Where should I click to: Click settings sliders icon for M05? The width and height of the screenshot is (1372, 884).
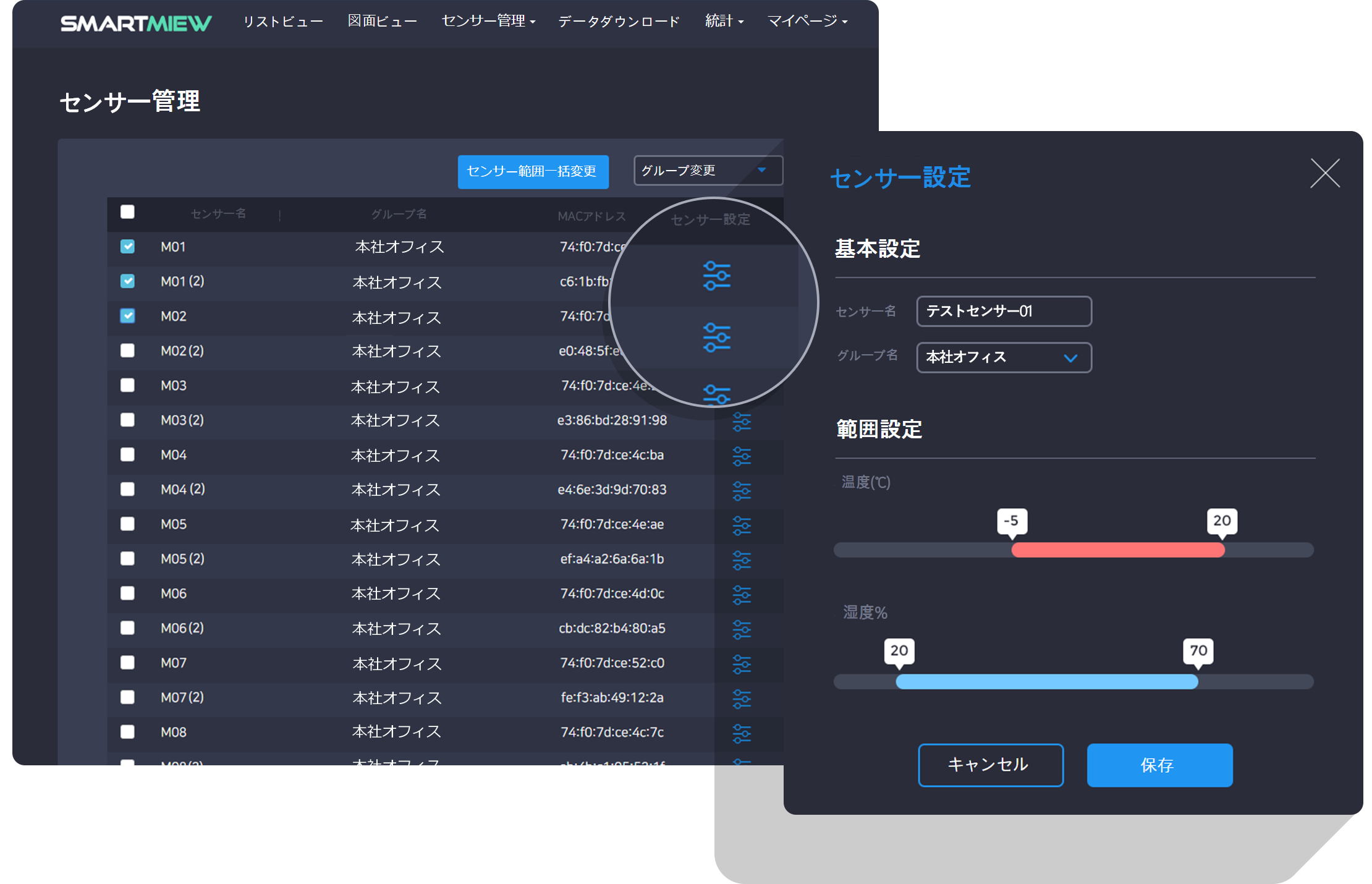(741, 525)
